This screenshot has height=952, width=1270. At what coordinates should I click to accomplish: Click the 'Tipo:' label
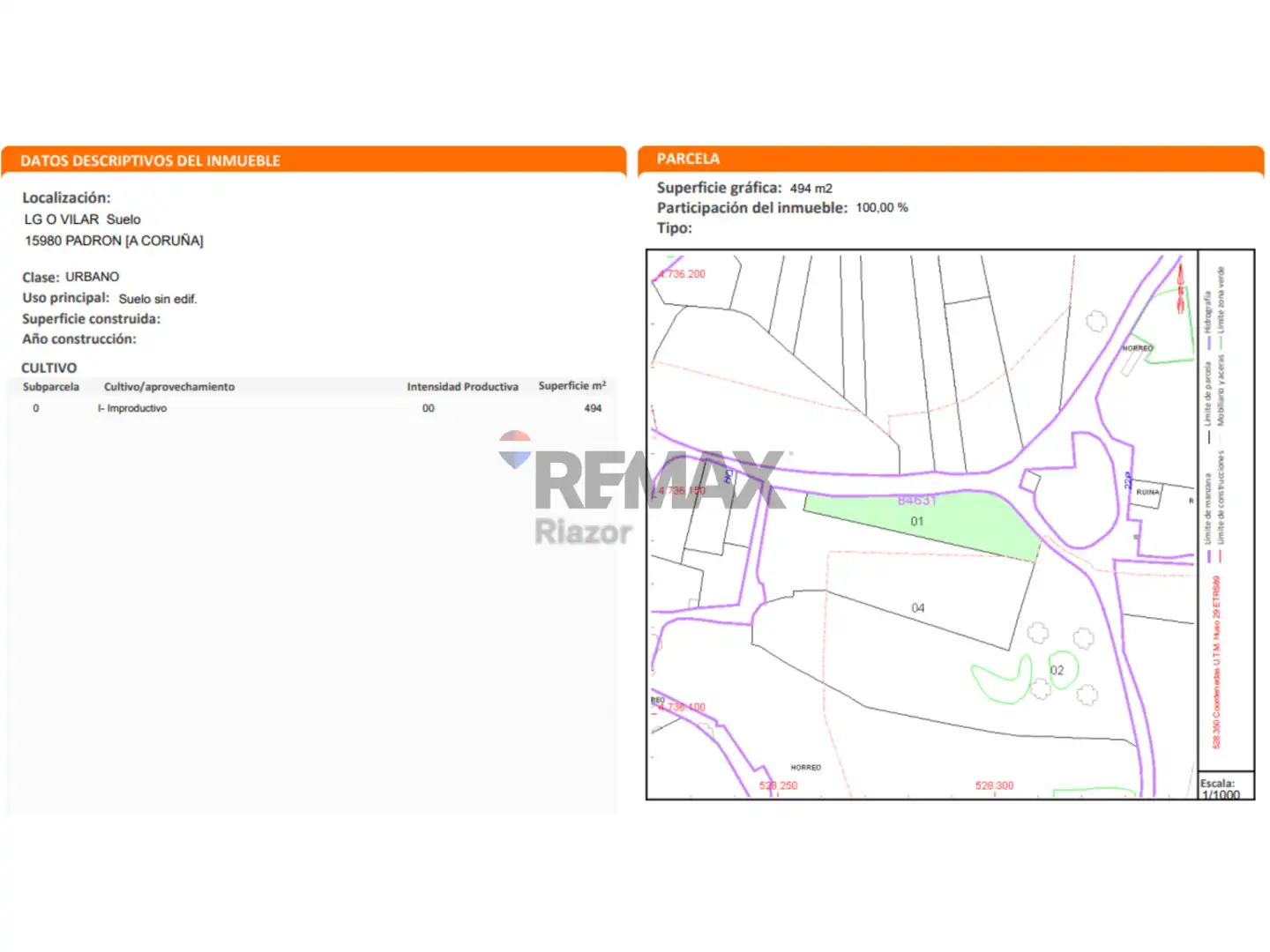(675, 228)
